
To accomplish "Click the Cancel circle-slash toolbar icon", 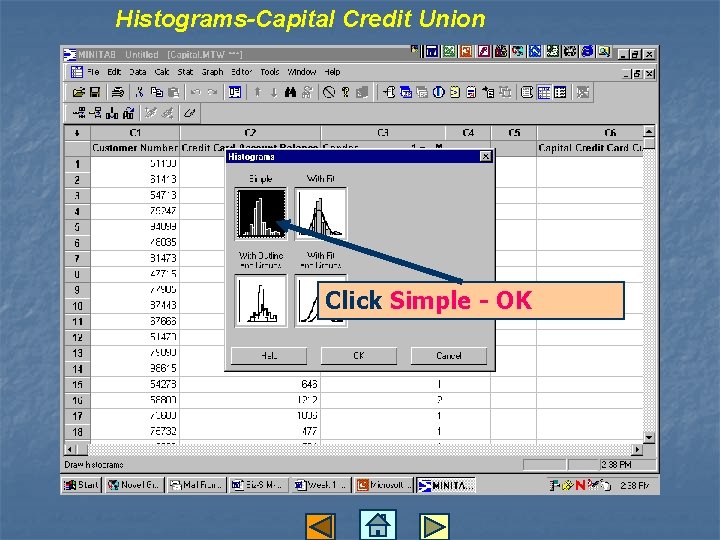I will click(x=329, y=92).
